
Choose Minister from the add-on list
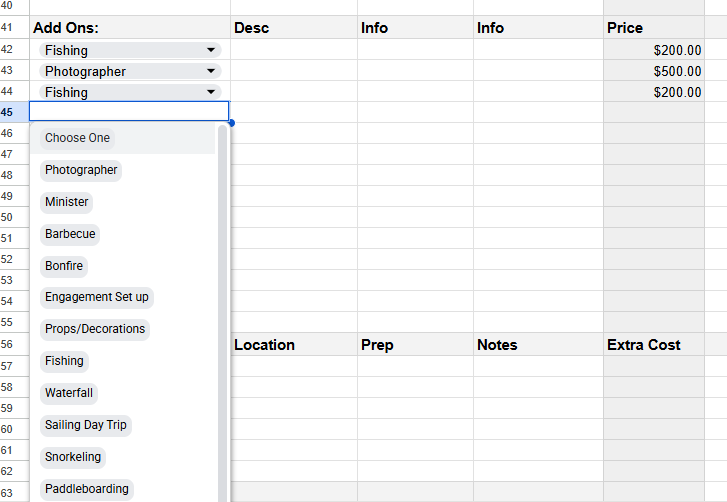[x=67, y=202]
